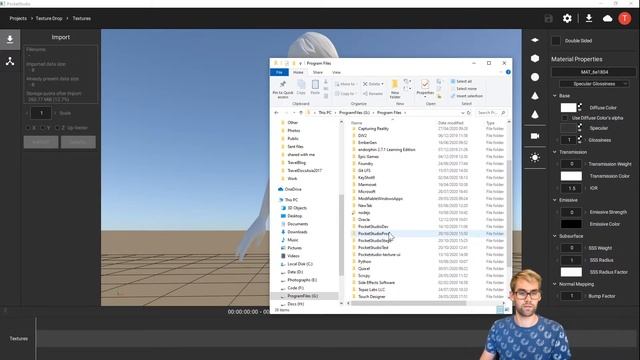Open the sun lighting settings icon
Screen dimensions: 640x360
tap(535, 158)
